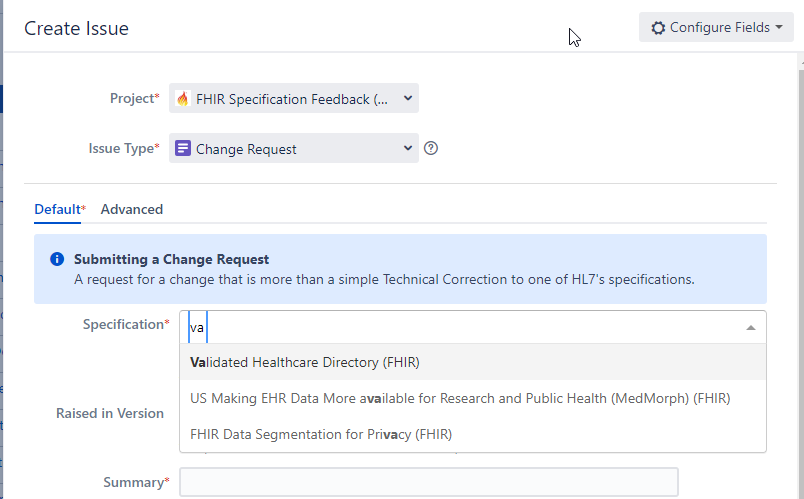Open Issue Type help question mark
This screenshot has width=804, height=499.
click(431, 148)
